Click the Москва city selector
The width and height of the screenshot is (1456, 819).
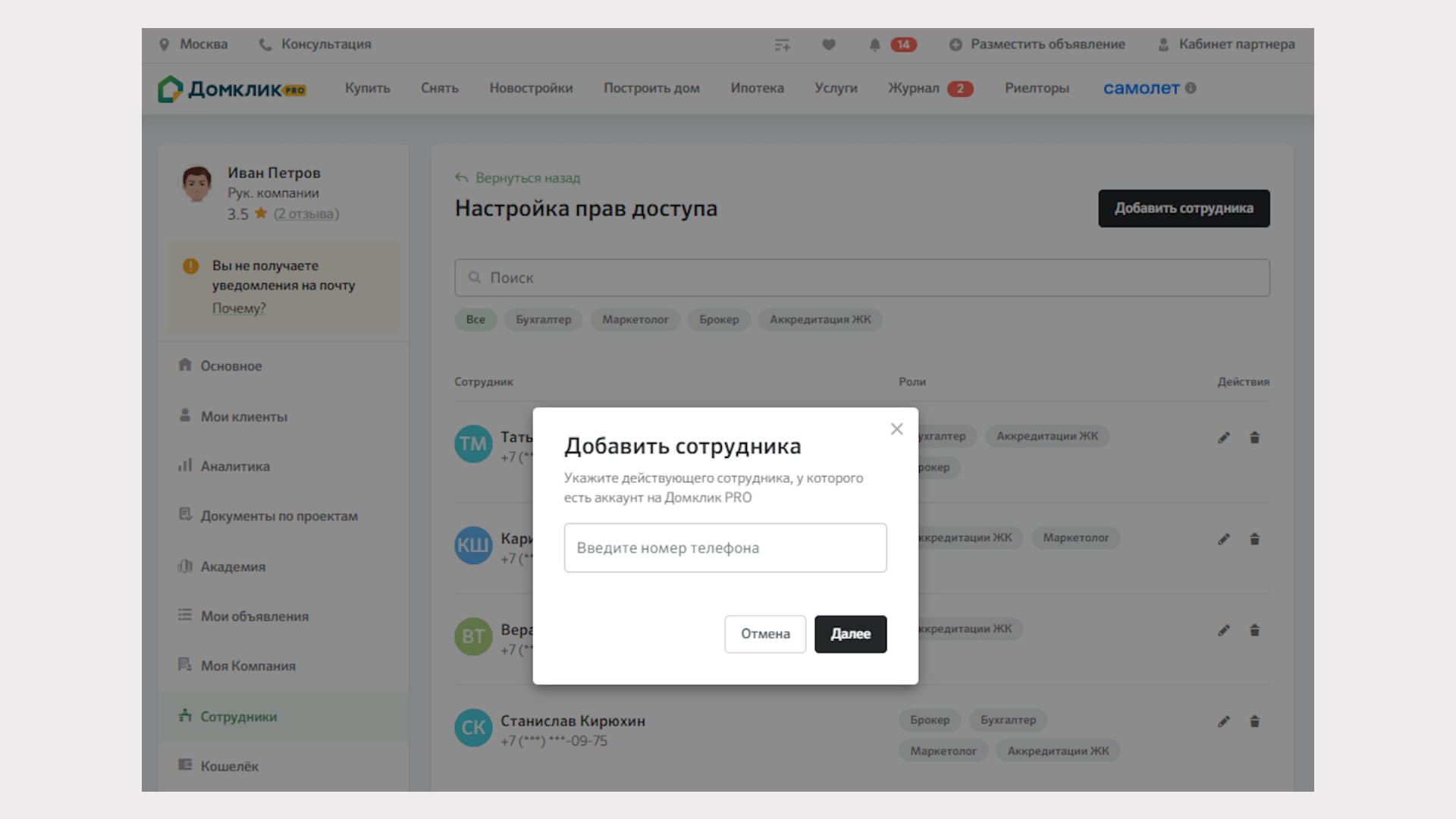coord(203,45)
